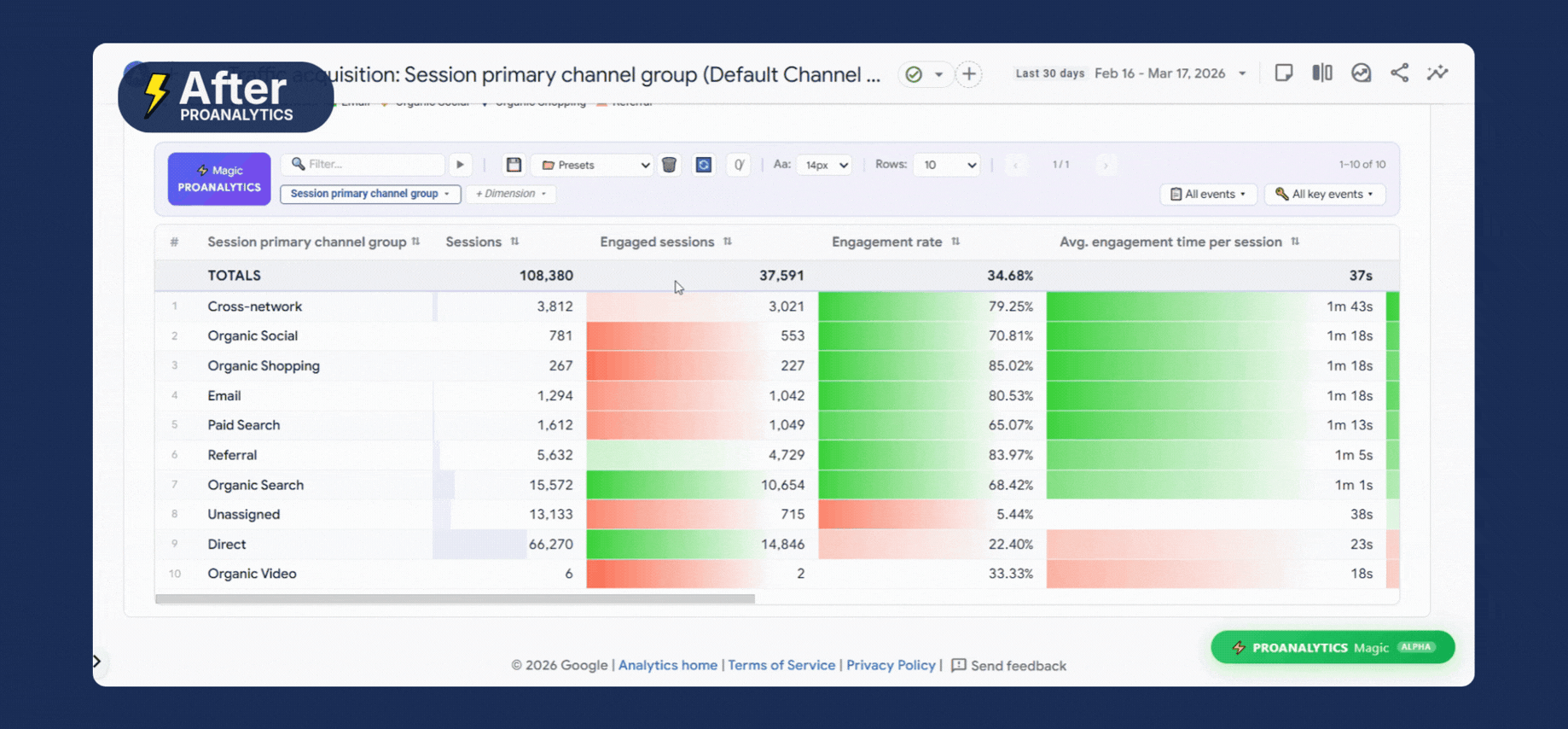1568x729 pixels.
Task: Sort the table by Engagement rate
Action: [x=896, y=242]
